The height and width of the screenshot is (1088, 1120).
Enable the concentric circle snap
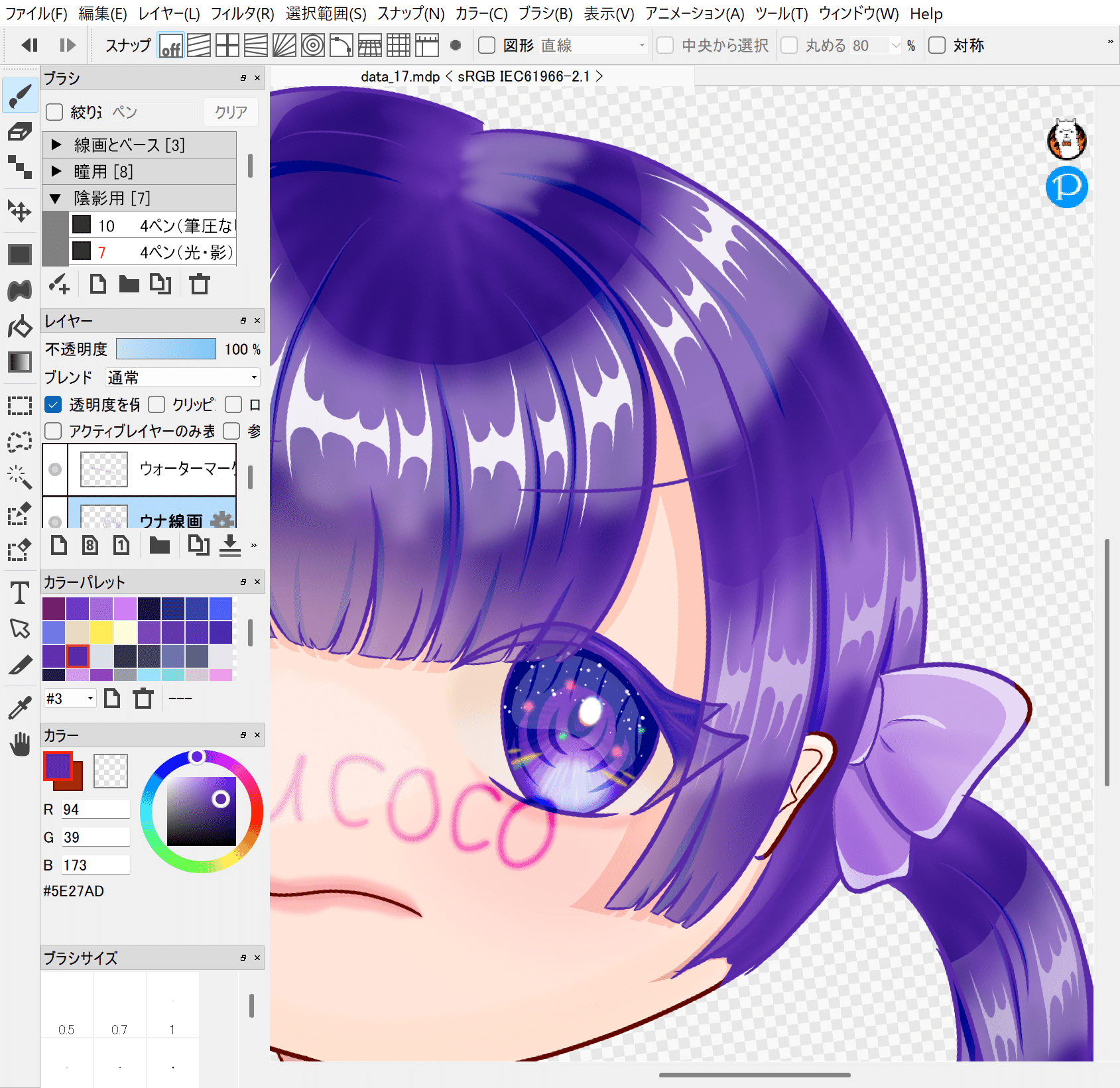[x=313, y=45]
